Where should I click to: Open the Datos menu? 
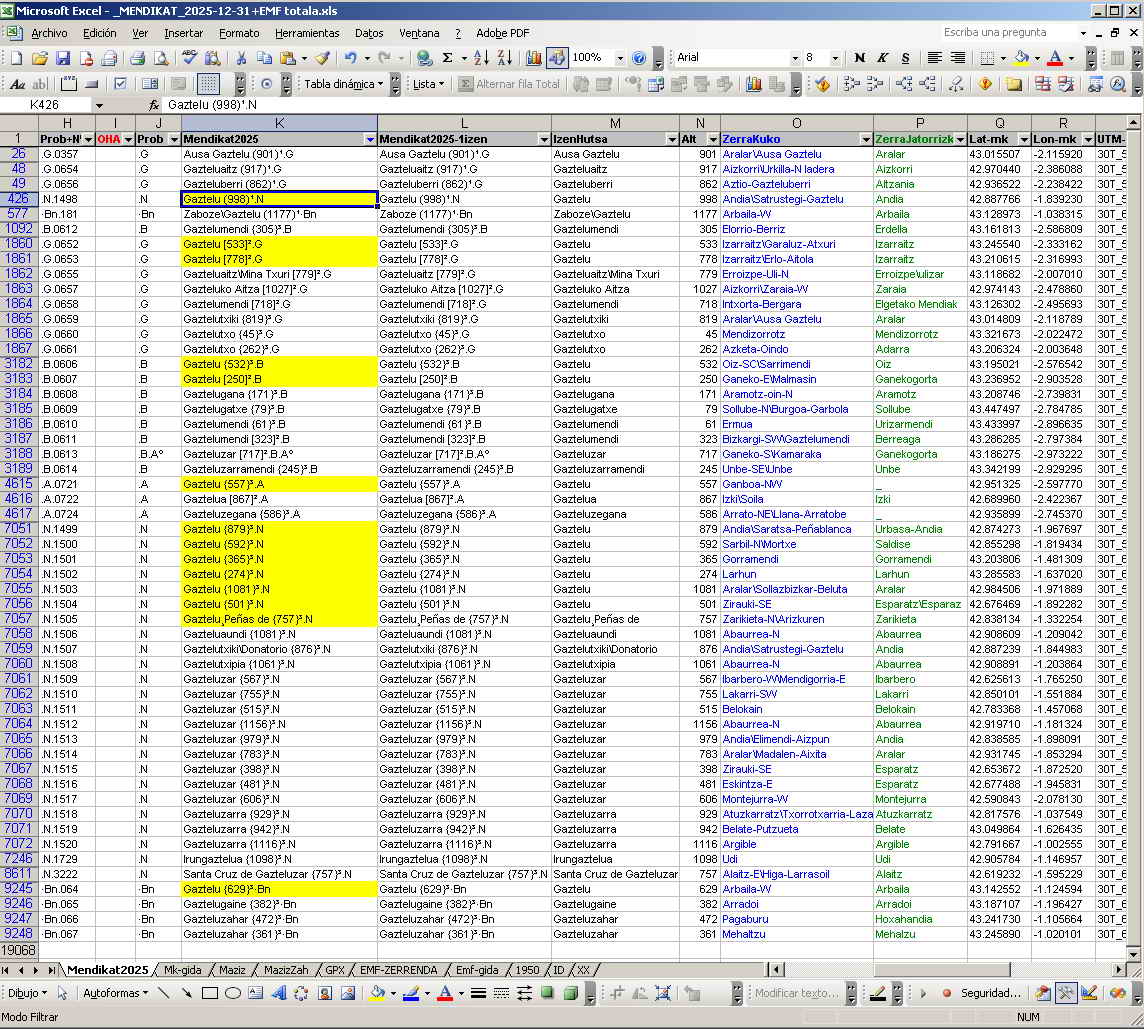coord(369,33)
